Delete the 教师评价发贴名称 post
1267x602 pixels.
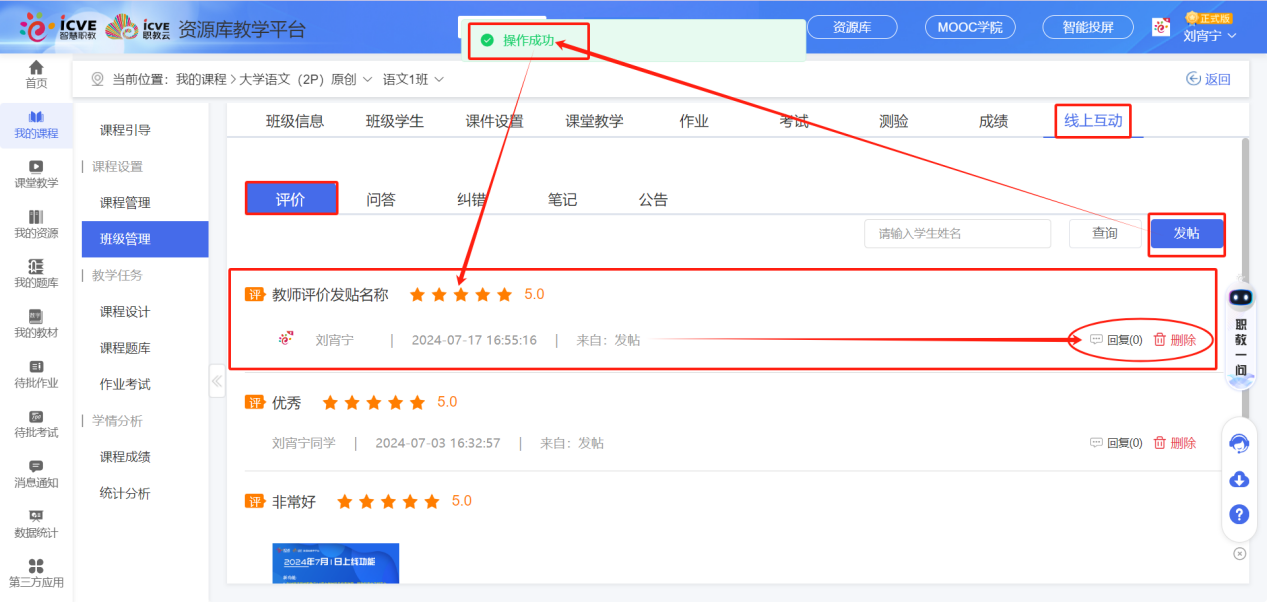click(1174, 340)
